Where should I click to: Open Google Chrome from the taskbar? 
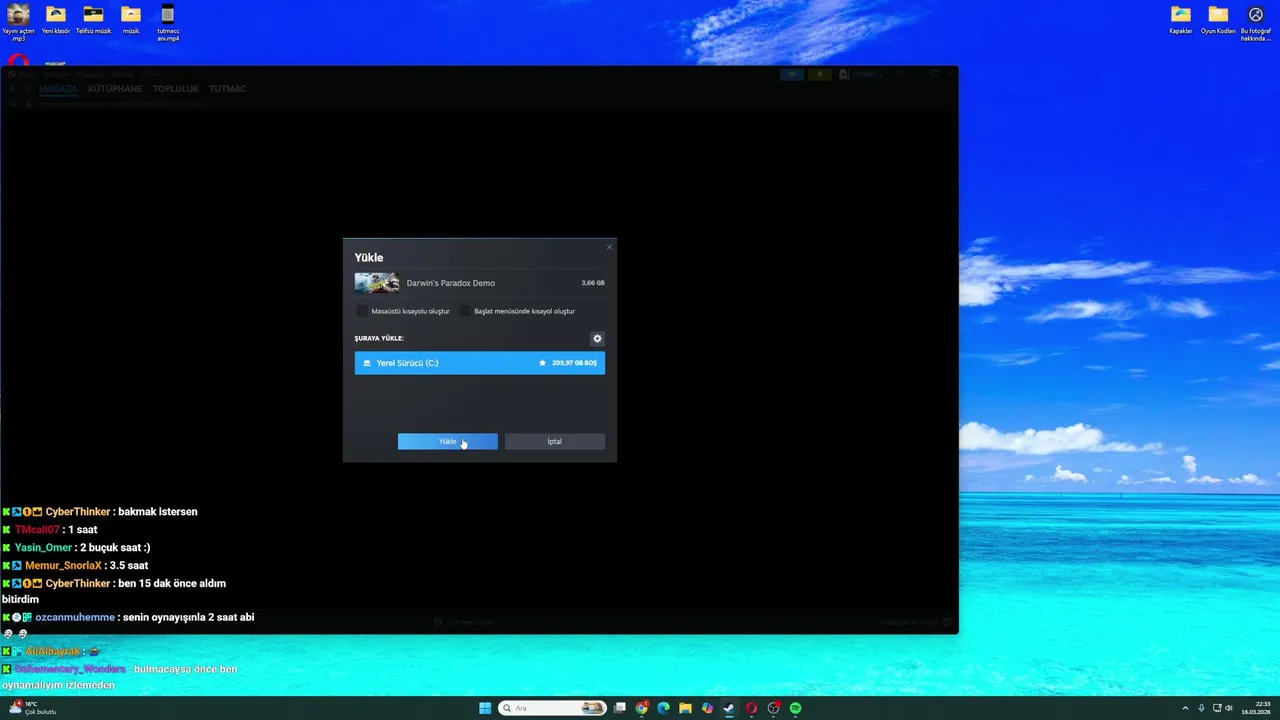click(x=642, y=708)
